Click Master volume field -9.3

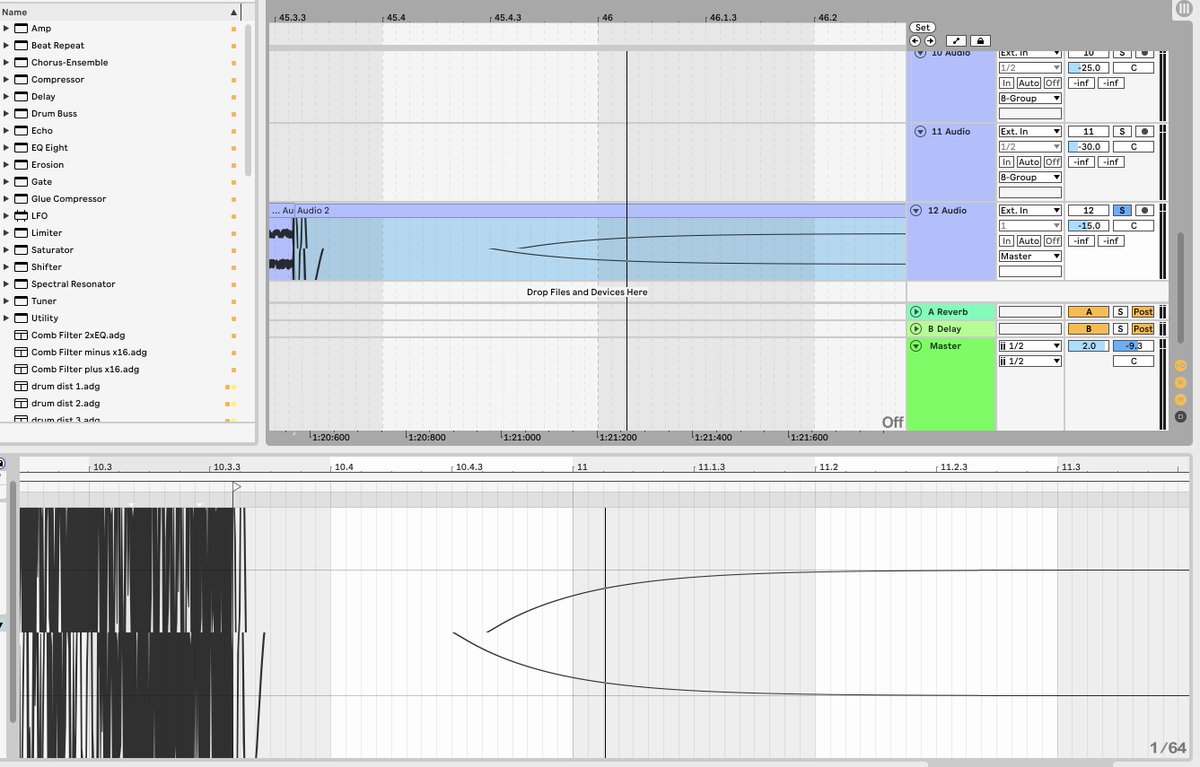click(1133, 346)
